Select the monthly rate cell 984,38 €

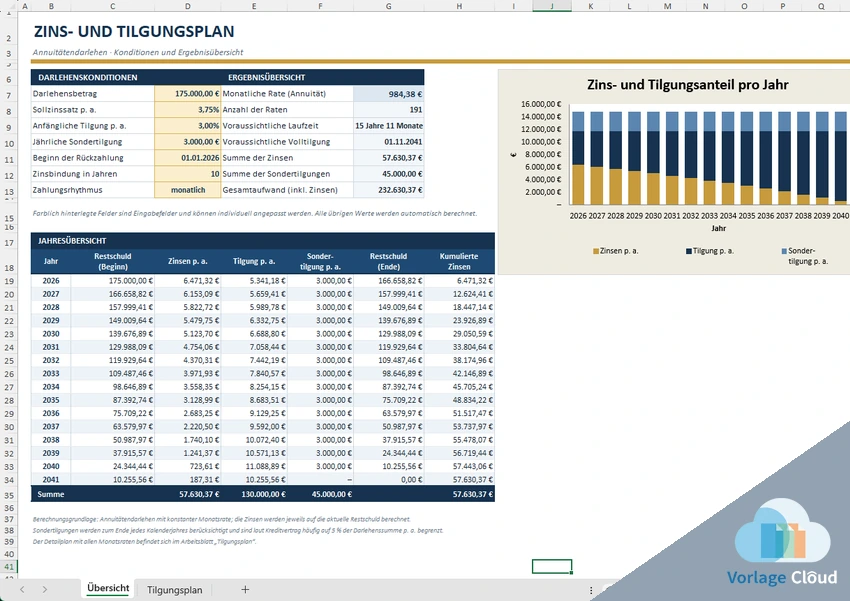(x=389, y=94)
